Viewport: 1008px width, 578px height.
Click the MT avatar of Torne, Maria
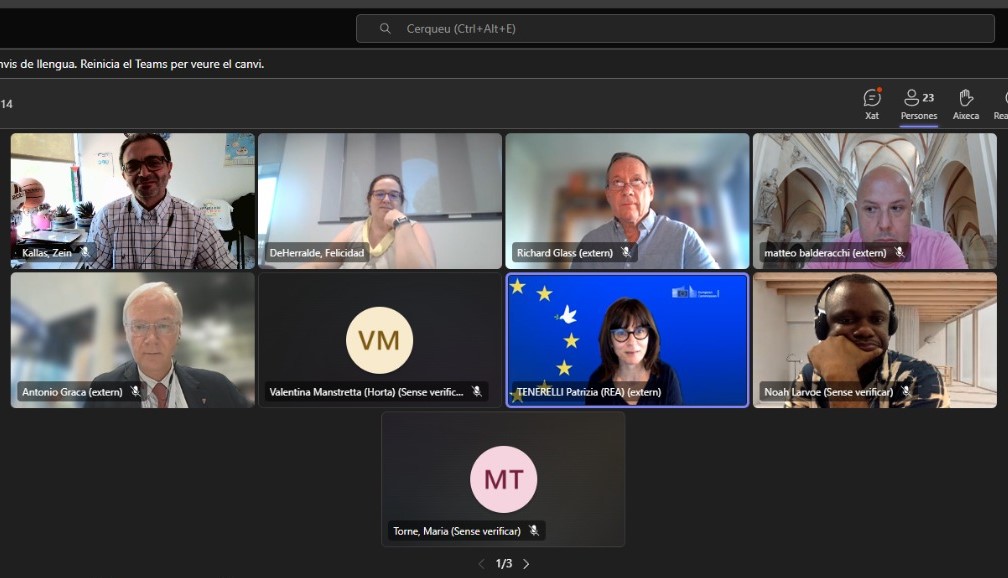(x=503, y=479)
